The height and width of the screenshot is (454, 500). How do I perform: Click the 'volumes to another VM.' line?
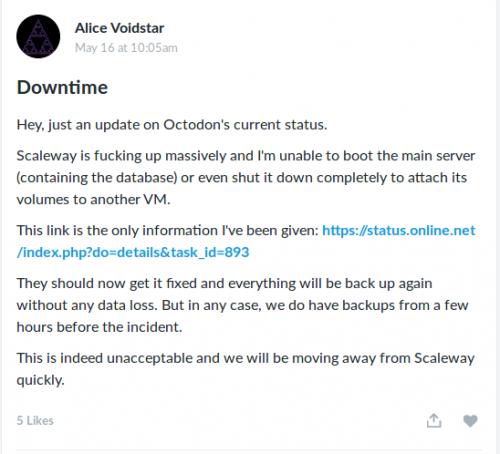click(93, 200)
